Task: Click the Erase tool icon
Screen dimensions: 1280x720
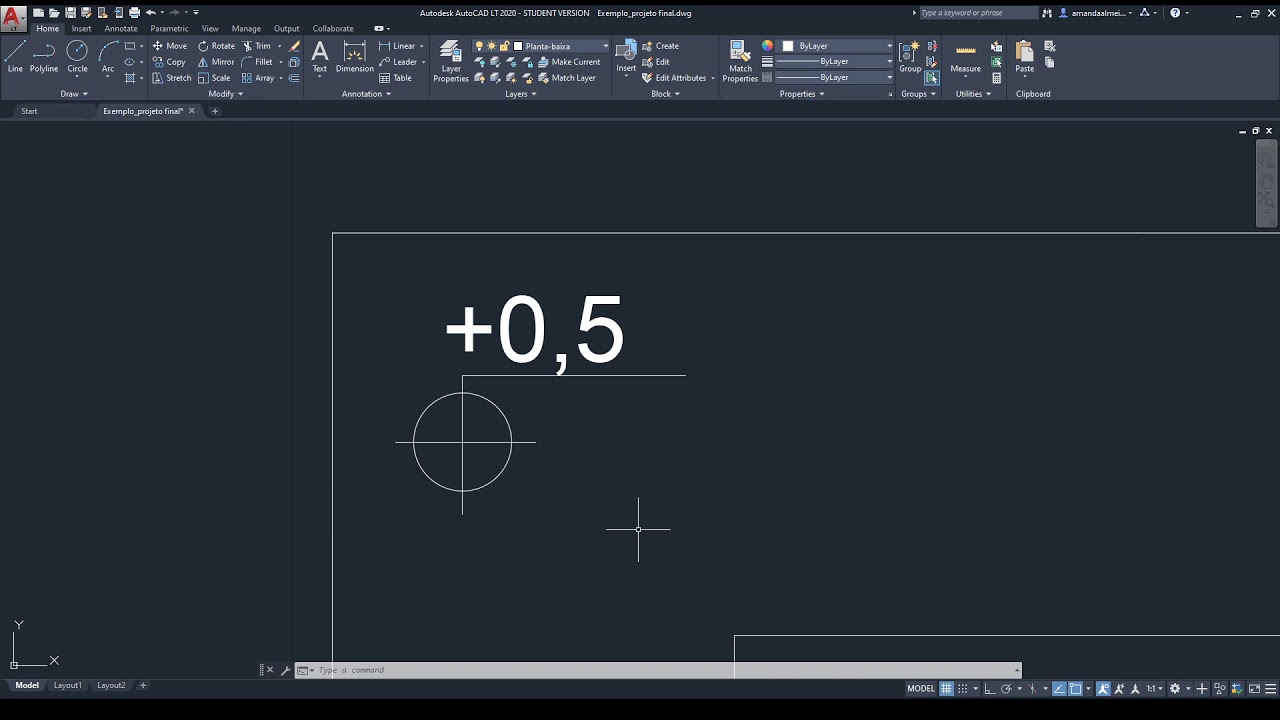Action: pyautogui.click(x=294, y=46)
